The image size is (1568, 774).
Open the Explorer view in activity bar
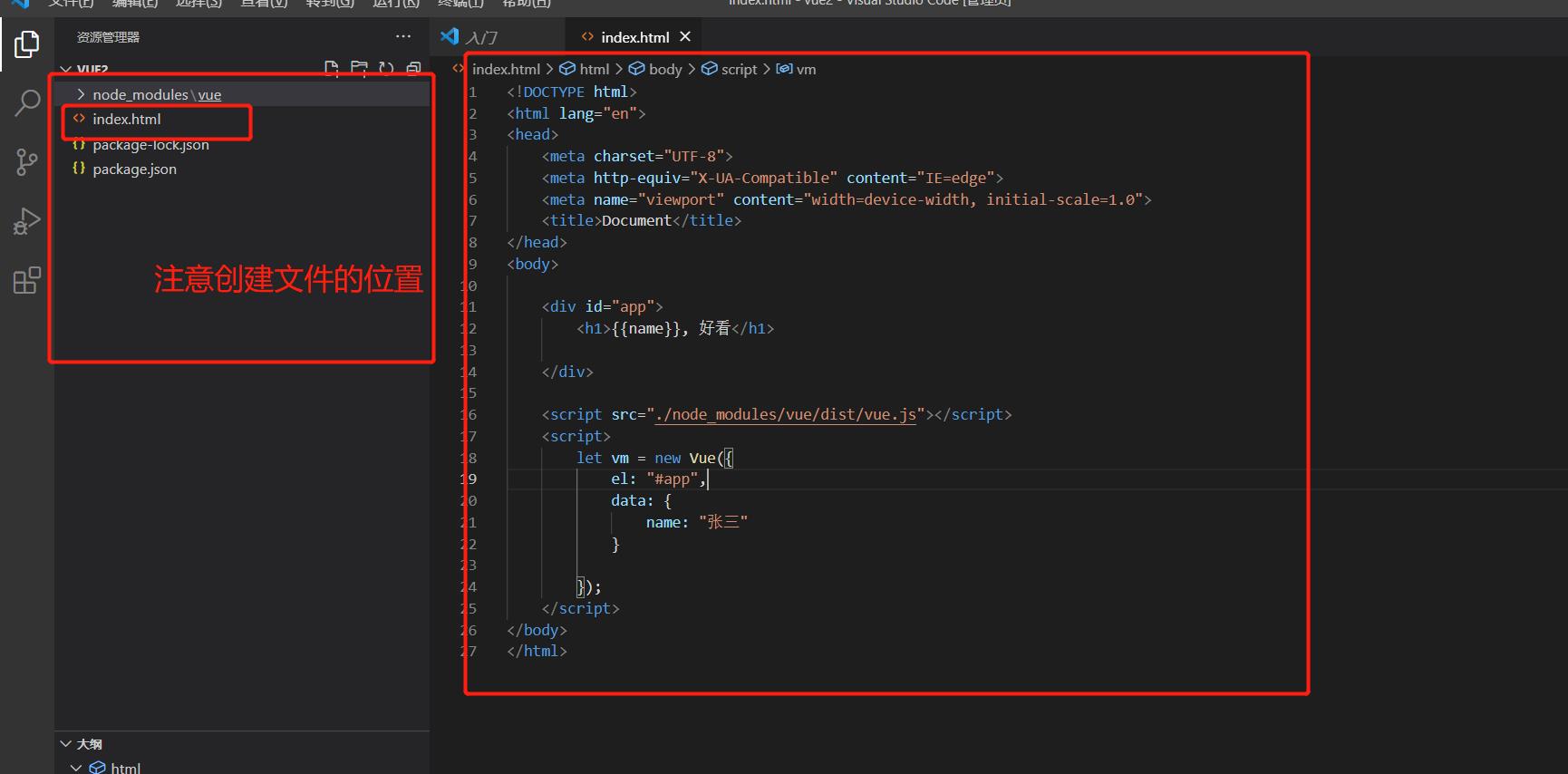(27, 44)
